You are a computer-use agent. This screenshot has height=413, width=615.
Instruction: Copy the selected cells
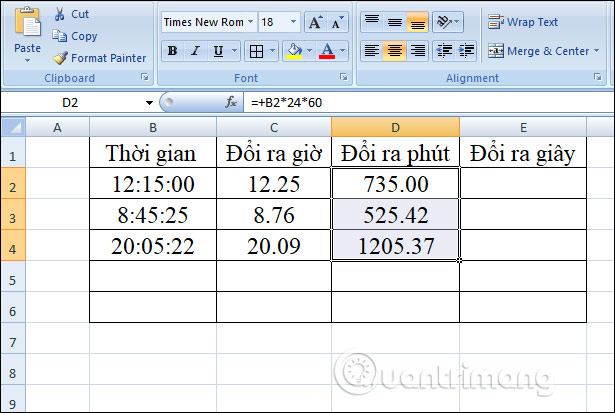pyautogui.click(x=75, y=36)
